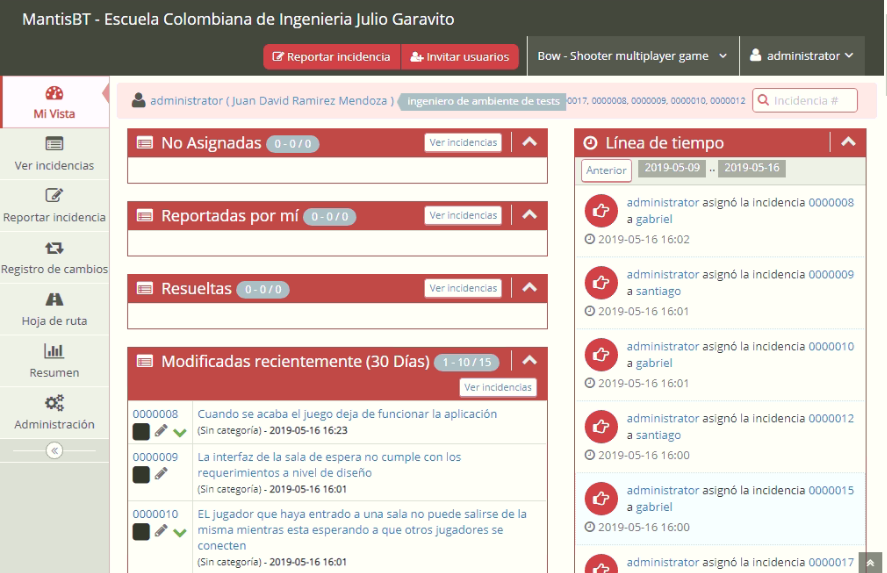Screen dimensions: 887x573
Task: Click Ver incidencias in Reportadas por mí
Action: (x=463, y=216)
